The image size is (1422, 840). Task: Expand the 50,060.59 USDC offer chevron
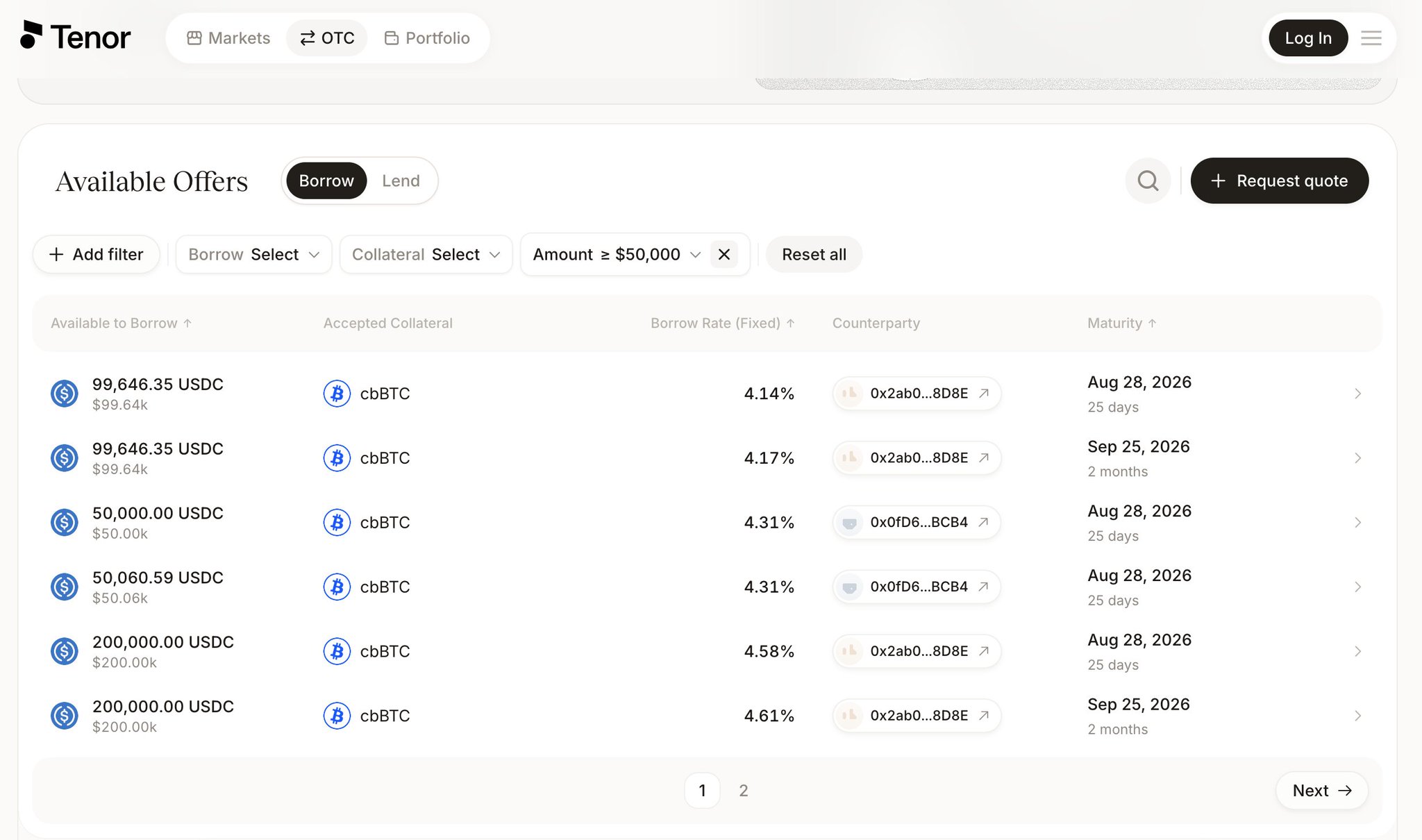(1357, 587)
